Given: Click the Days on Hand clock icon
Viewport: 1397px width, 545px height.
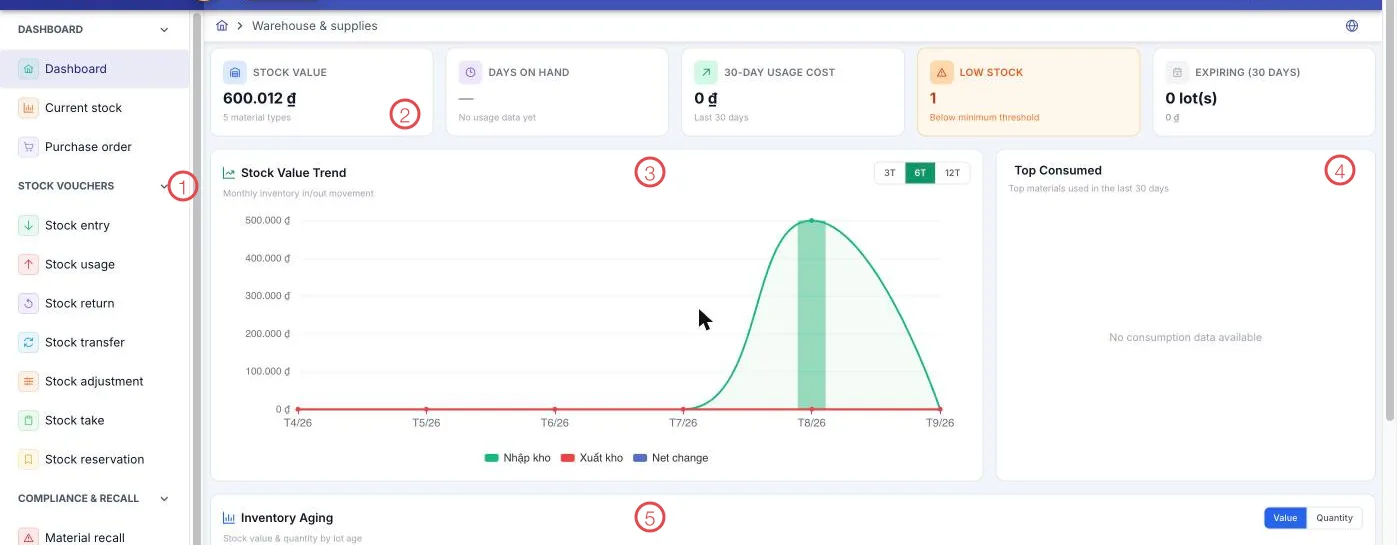Looking at the screenshot, I should (x=470, y=72).
